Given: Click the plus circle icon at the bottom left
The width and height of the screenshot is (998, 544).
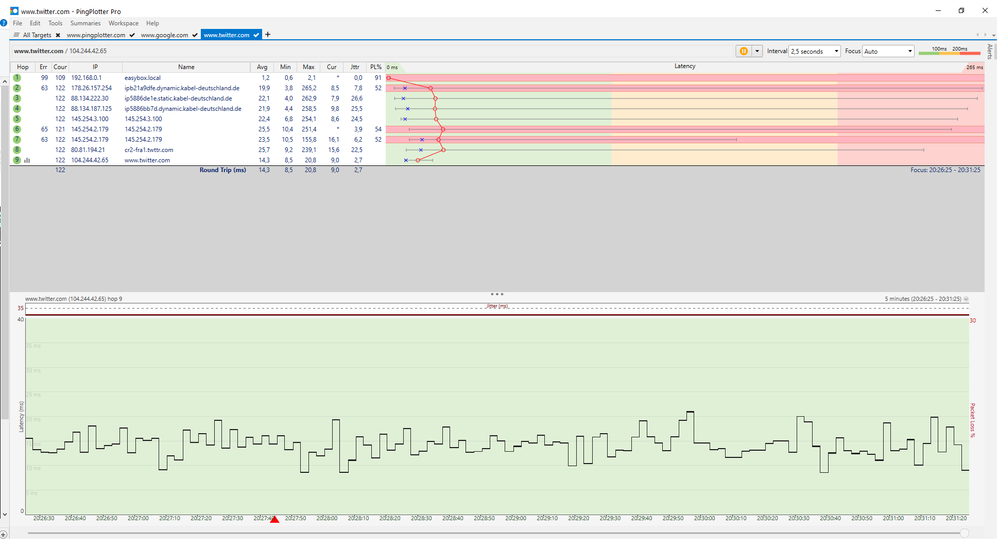Looking at the screenshot, I should coord(3,534).
